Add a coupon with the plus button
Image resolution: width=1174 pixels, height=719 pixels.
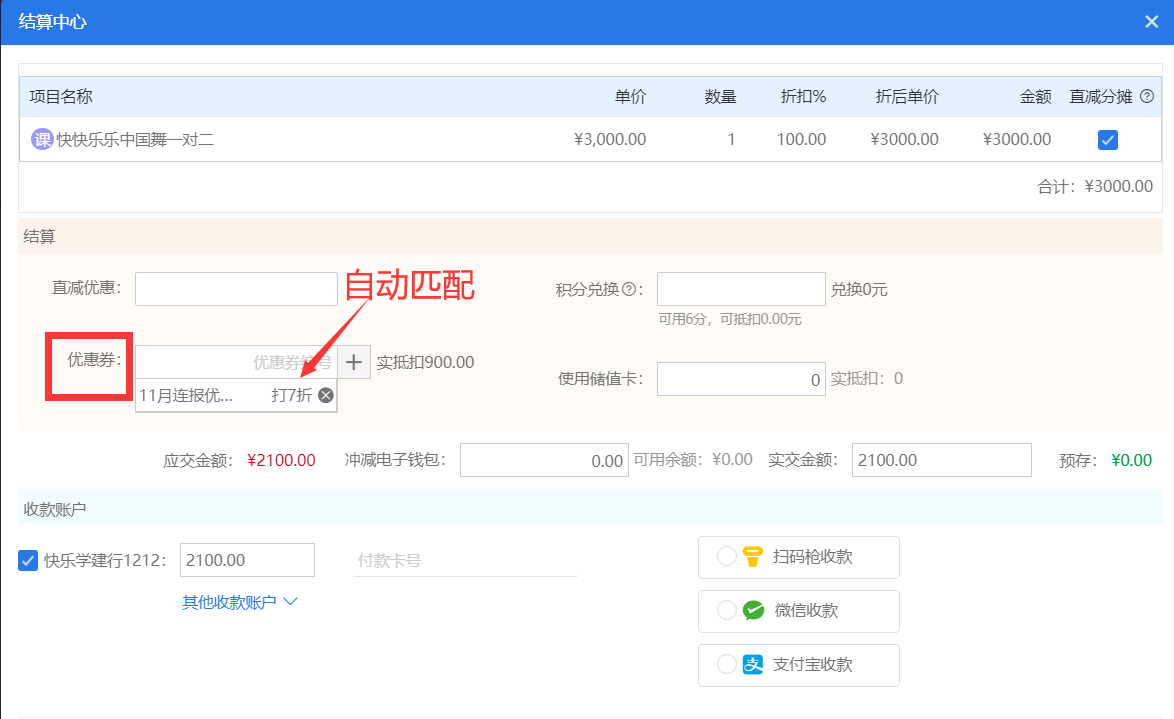353,362
